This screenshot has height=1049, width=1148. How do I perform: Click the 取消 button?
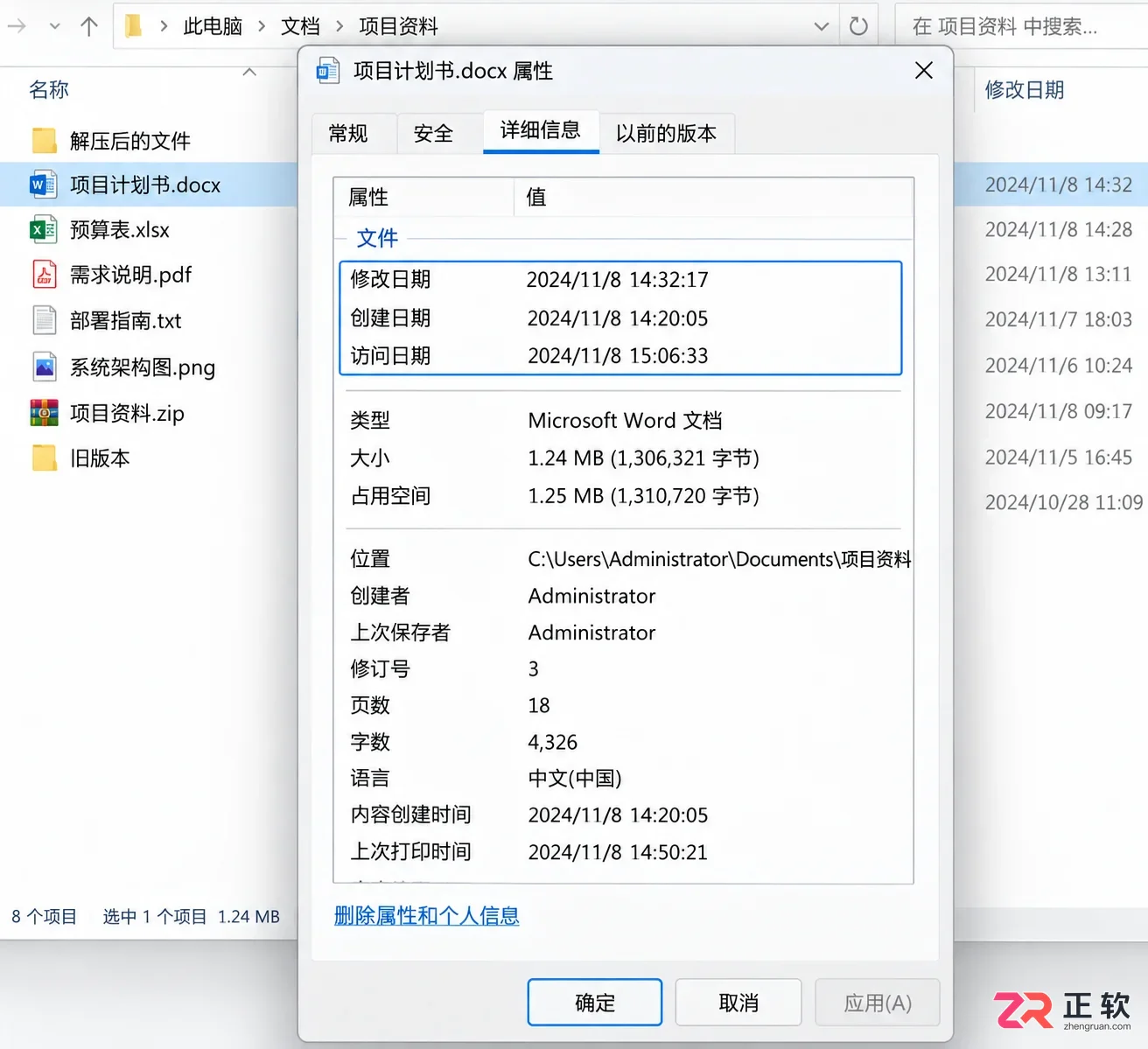738,1003
